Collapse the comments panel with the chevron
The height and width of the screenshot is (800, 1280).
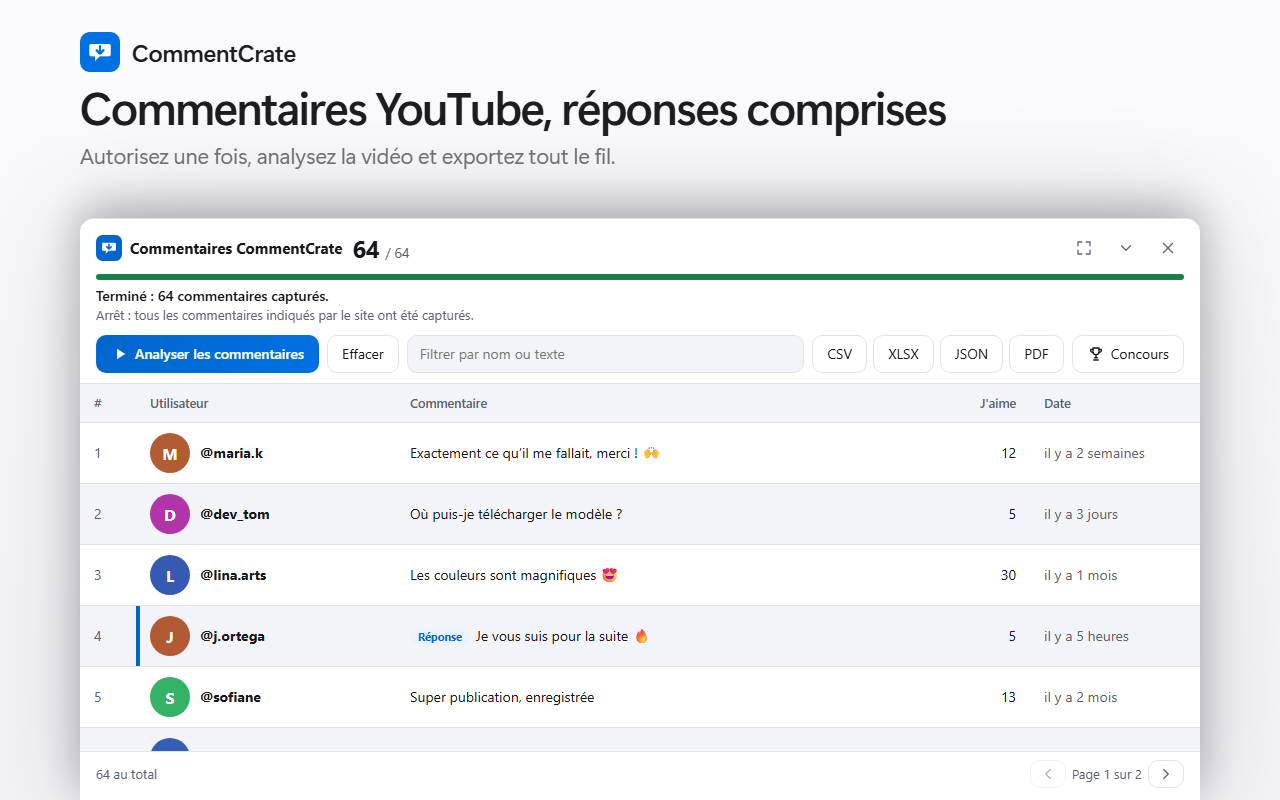(x=1126, y=248)
